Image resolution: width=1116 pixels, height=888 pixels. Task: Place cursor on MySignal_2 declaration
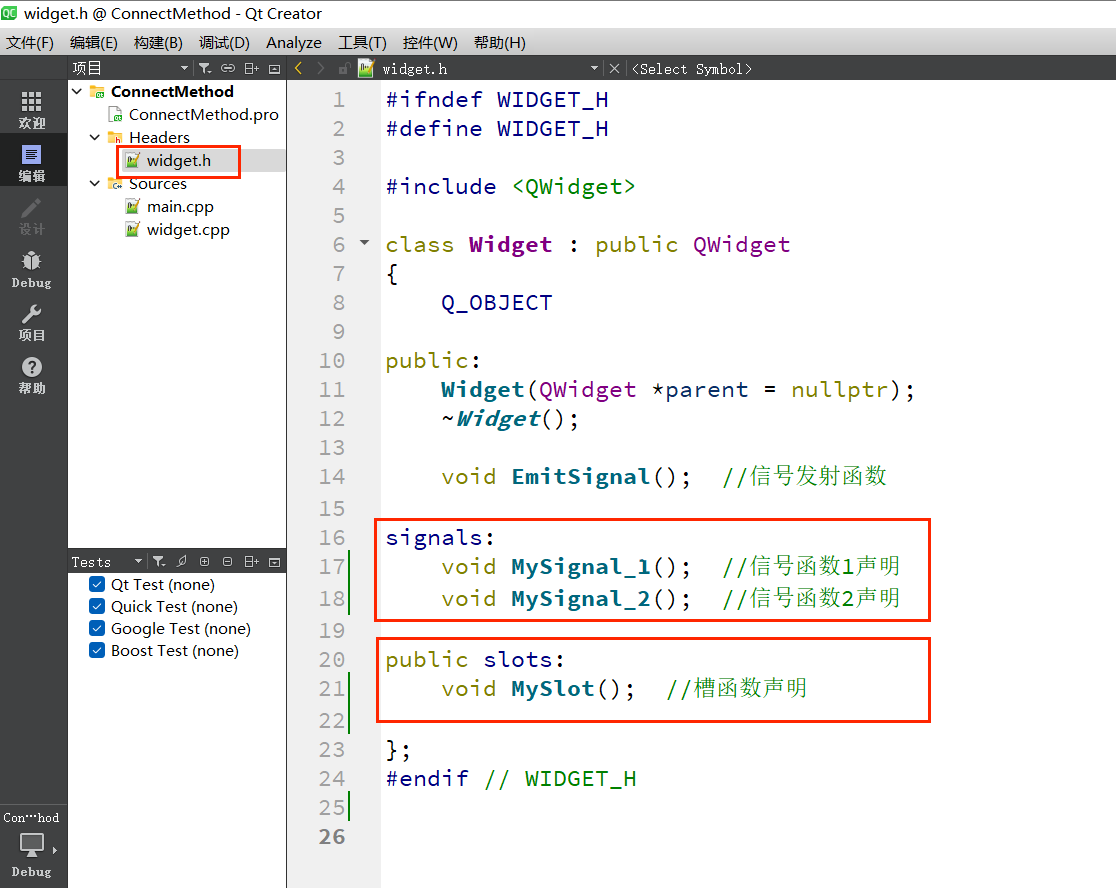pos(580,598)
